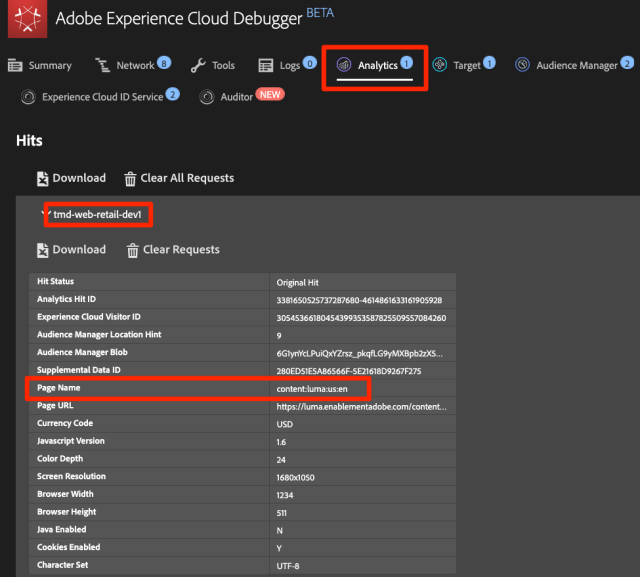This screenshot has width=640, height=577.
Task: Open the Summary tab
Action: click(40, 65)
